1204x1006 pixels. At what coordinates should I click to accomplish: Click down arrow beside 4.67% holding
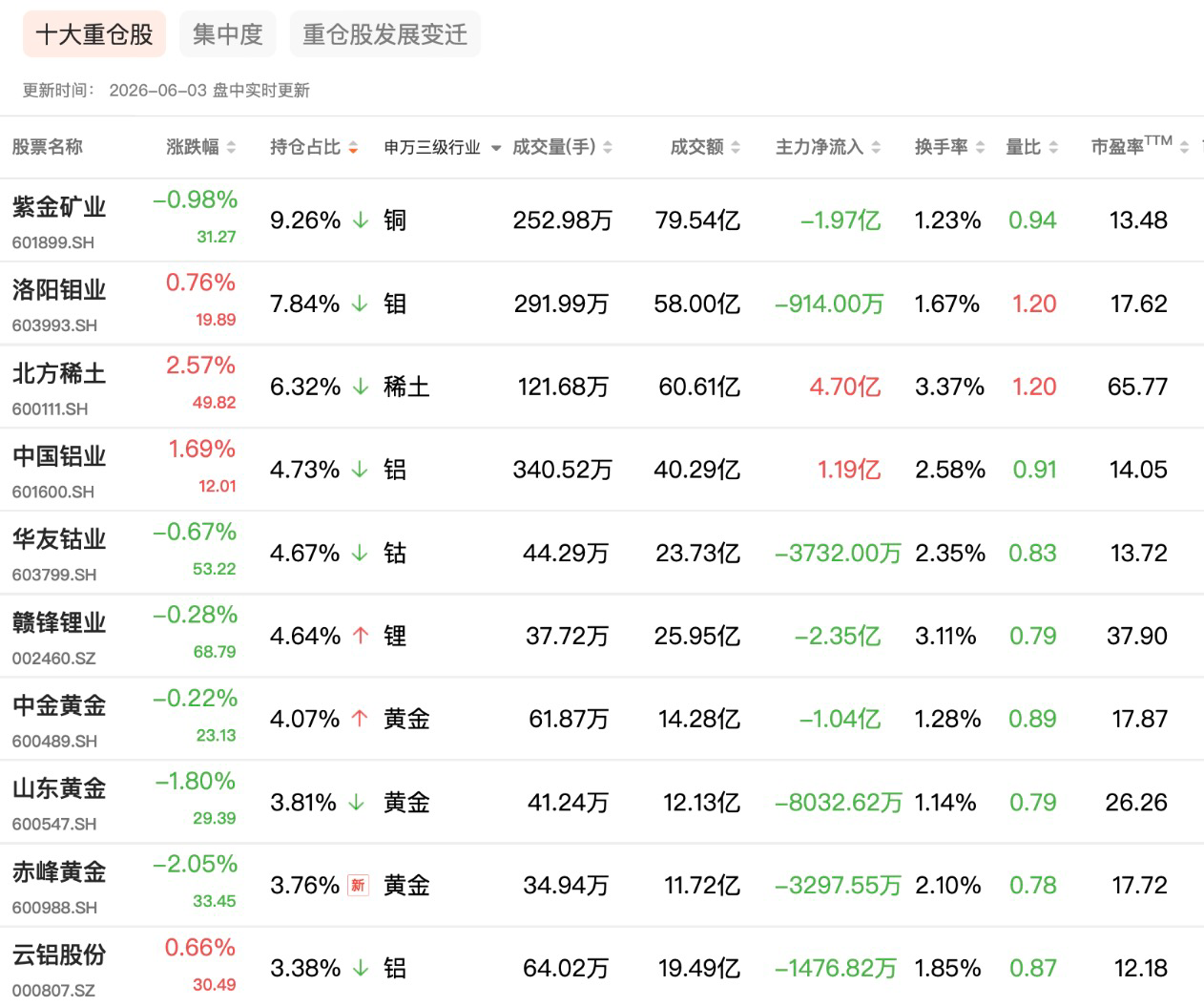360,553
